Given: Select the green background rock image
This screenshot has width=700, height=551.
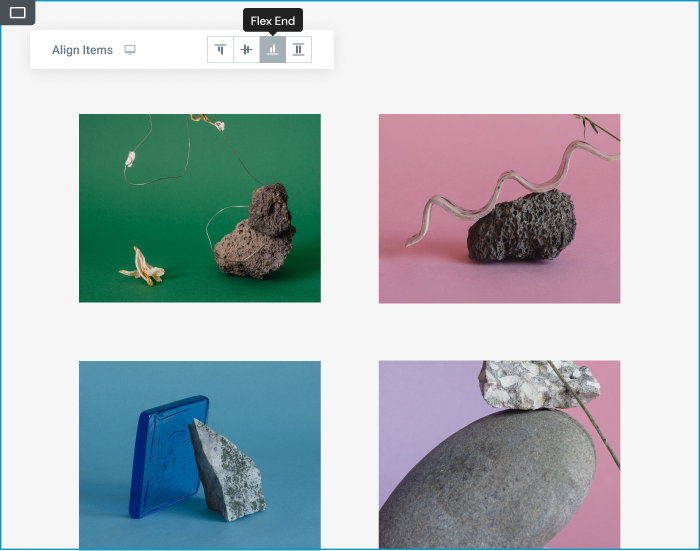Looking at the screenshot, I should pyautogui.click(x=200, y=208).
